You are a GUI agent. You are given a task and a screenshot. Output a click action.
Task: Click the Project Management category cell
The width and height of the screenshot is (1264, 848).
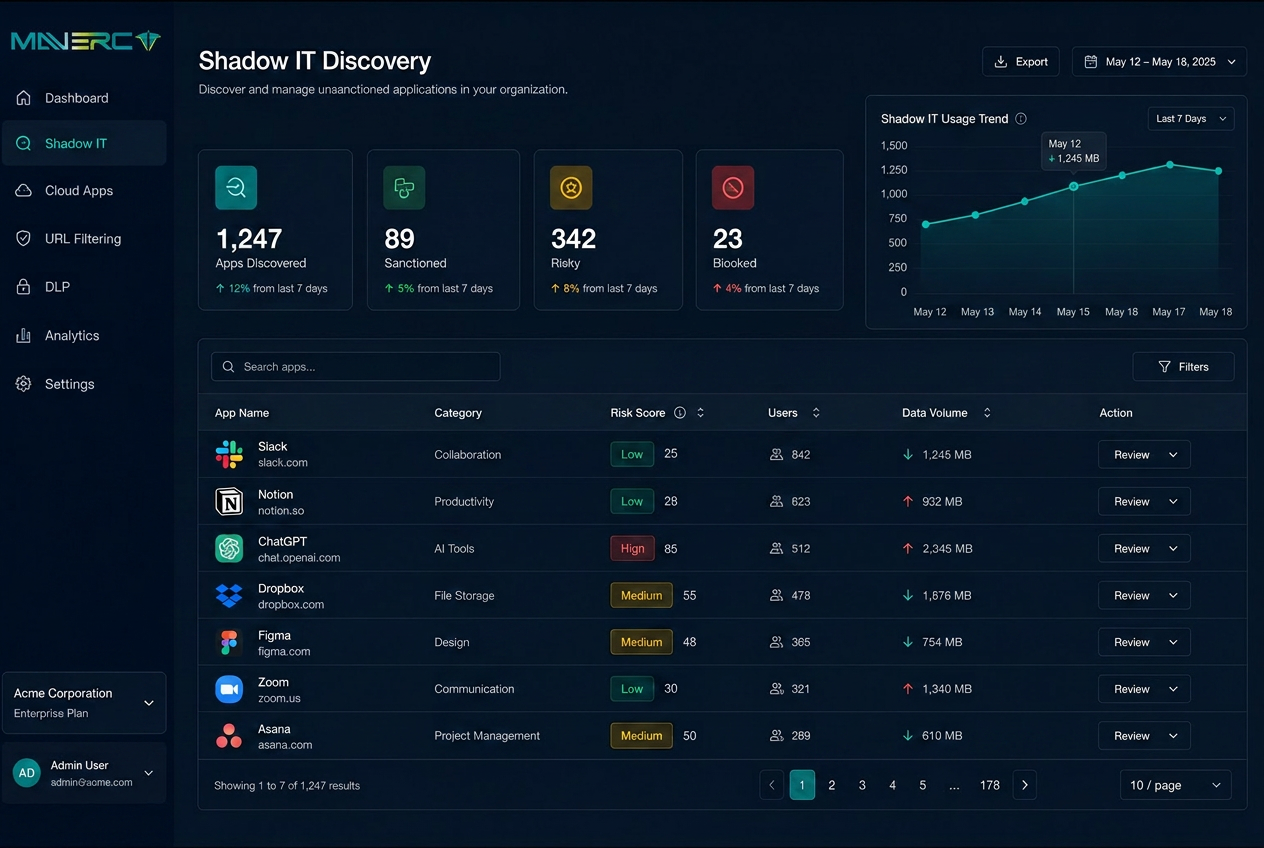pos(487,736)
